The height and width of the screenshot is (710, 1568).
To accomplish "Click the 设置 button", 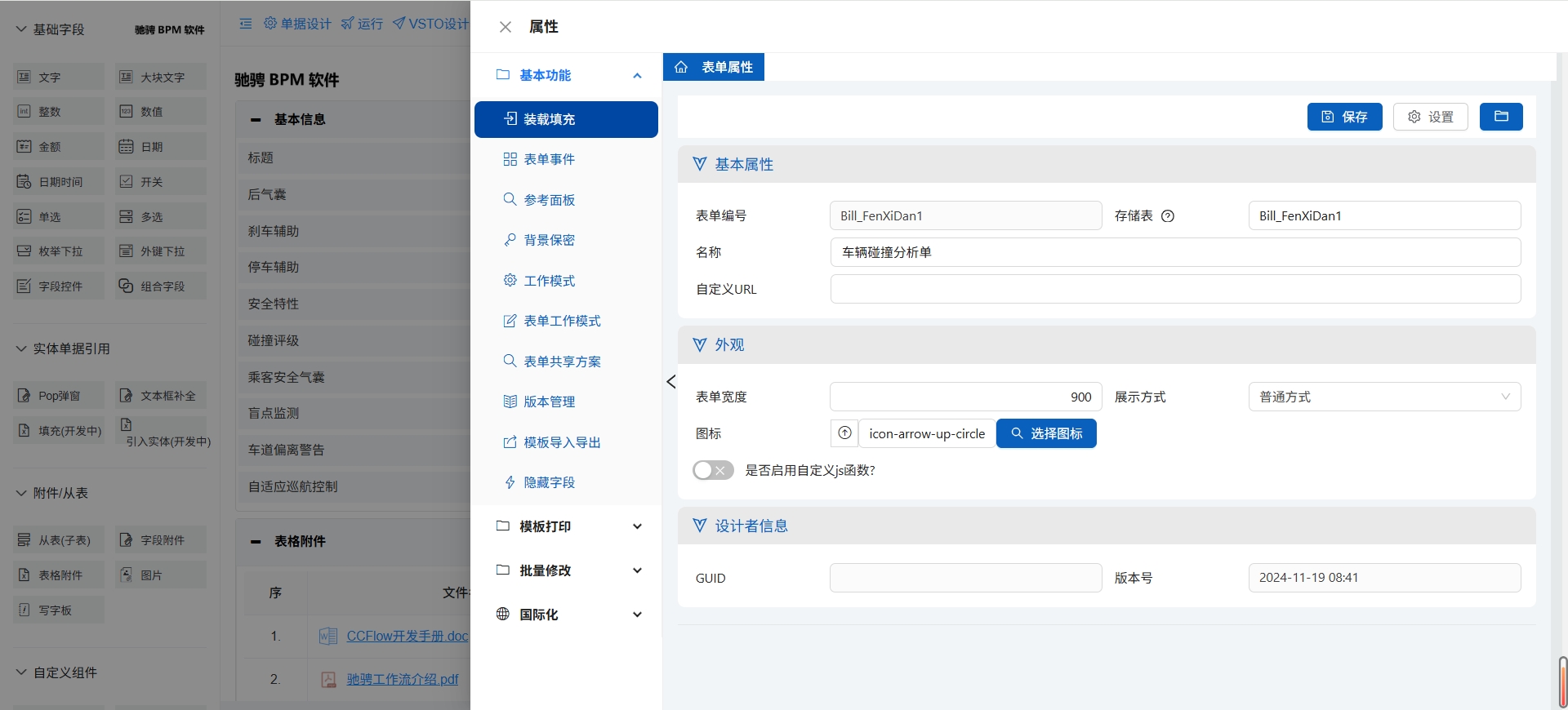I will click(1430, 117).
